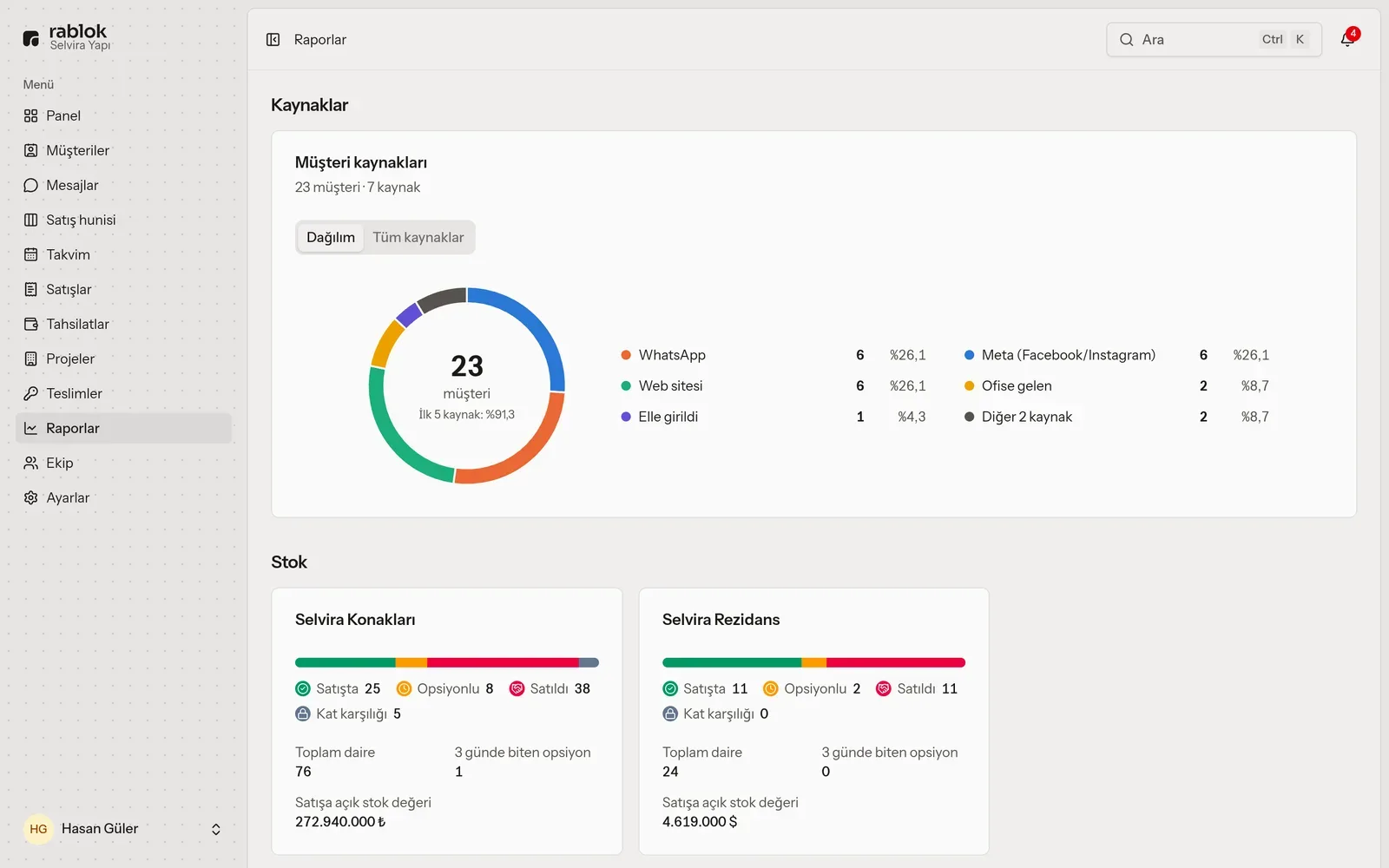Click the donut chart center '23 müşteri'
This screenshot has height=868, width=1389.
467,375
